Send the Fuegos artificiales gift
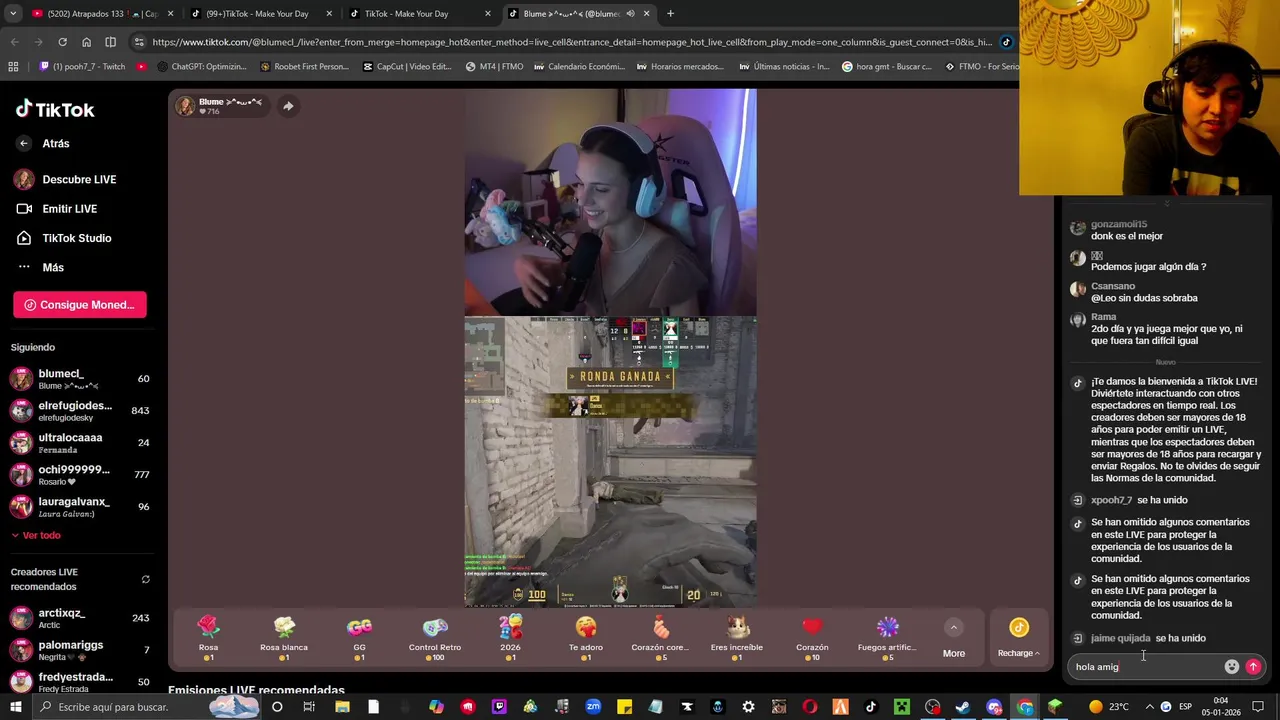The width and height of the screenshot is (1280, 720). click(x=887, y=638)
